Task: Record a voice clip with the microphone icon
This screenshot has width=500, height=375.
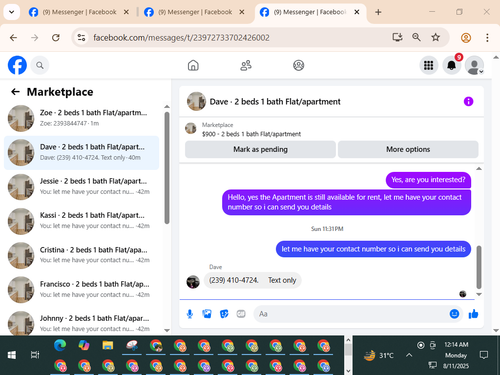Action: pos(190,314)
